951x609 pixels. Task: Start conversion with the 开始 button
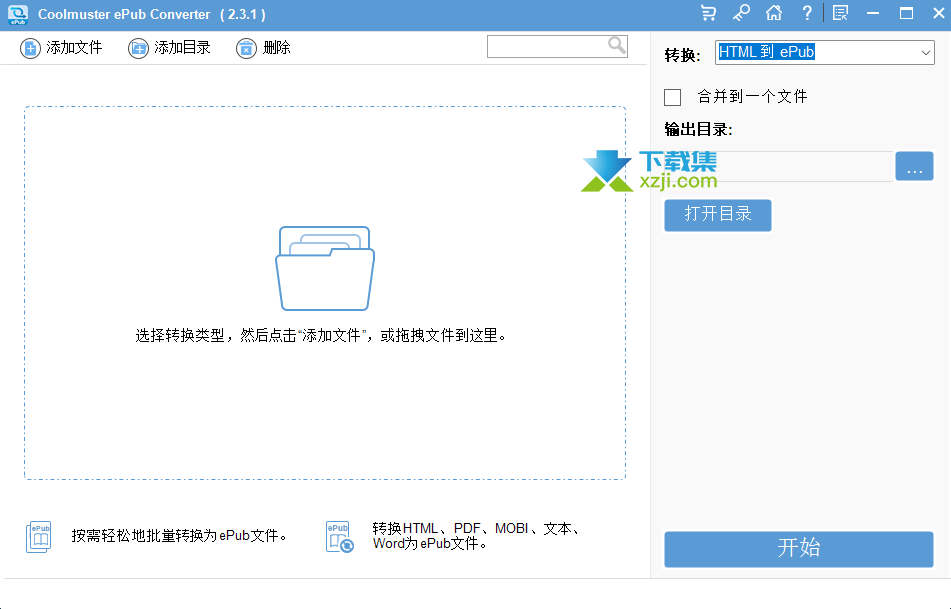pyautogui.click(x=798, y=549)
